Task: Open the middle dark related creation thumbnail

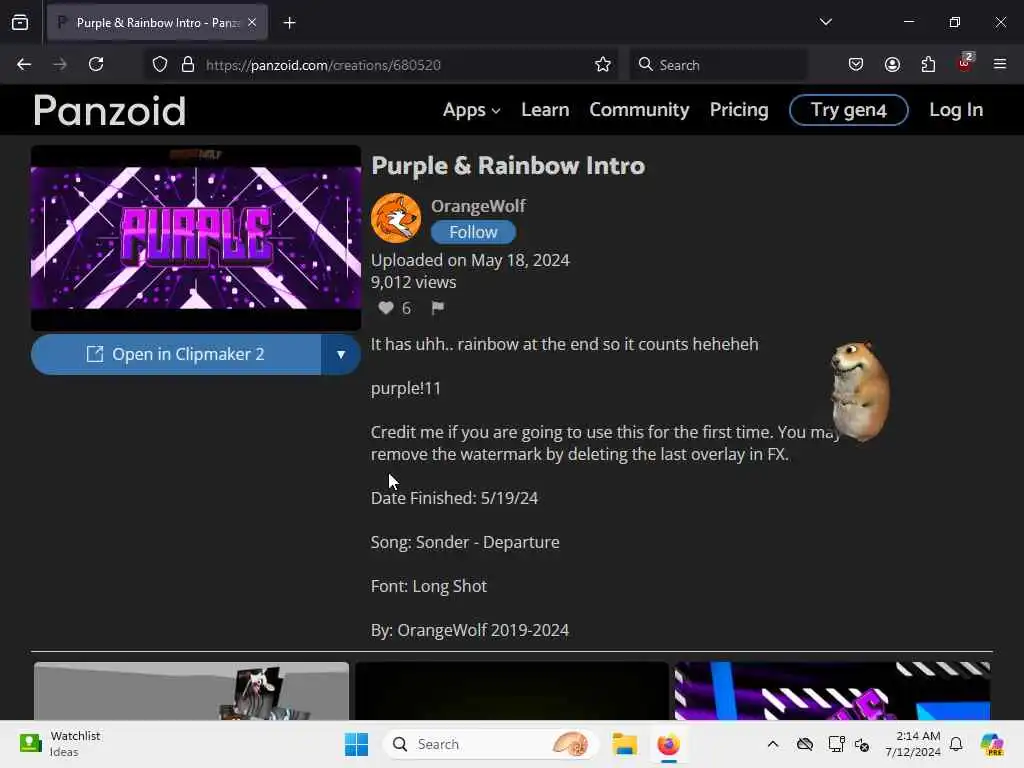Action: click(x=511, y=691)
